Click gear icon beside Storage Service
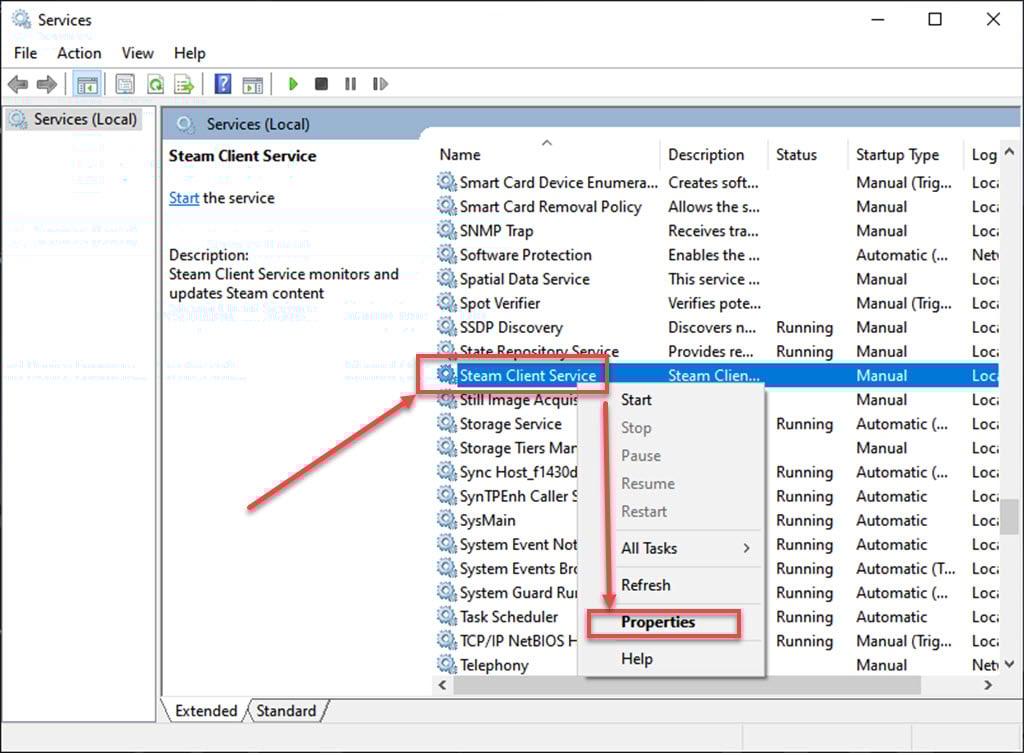This screenshot has width=1024, height=753. coord(447,424)
